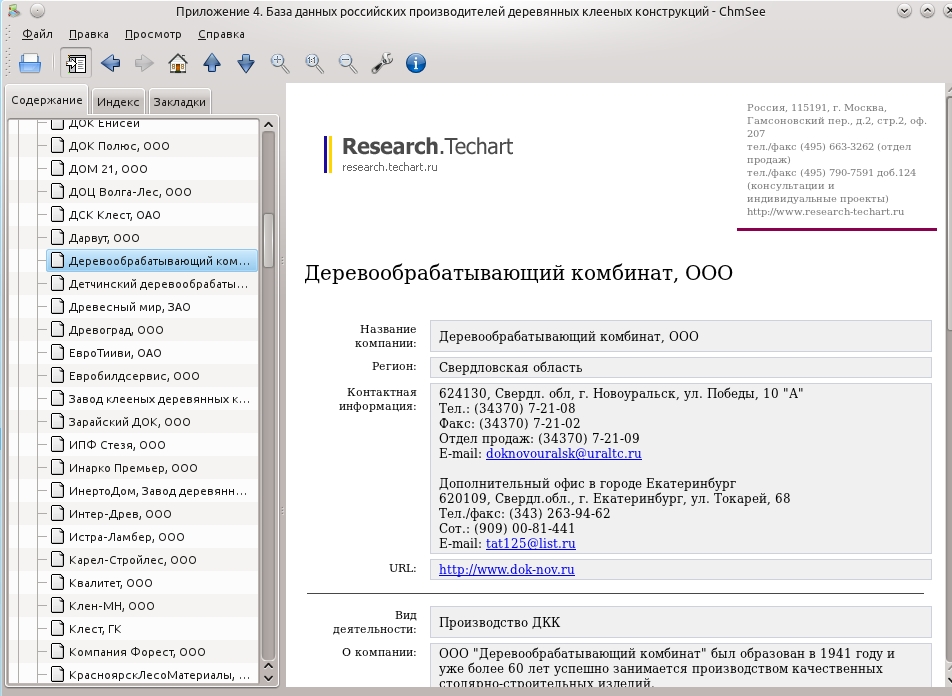Open Истра-Ламбер, ООО page
This screenshot has width=952, height=696.
[126, 537]
